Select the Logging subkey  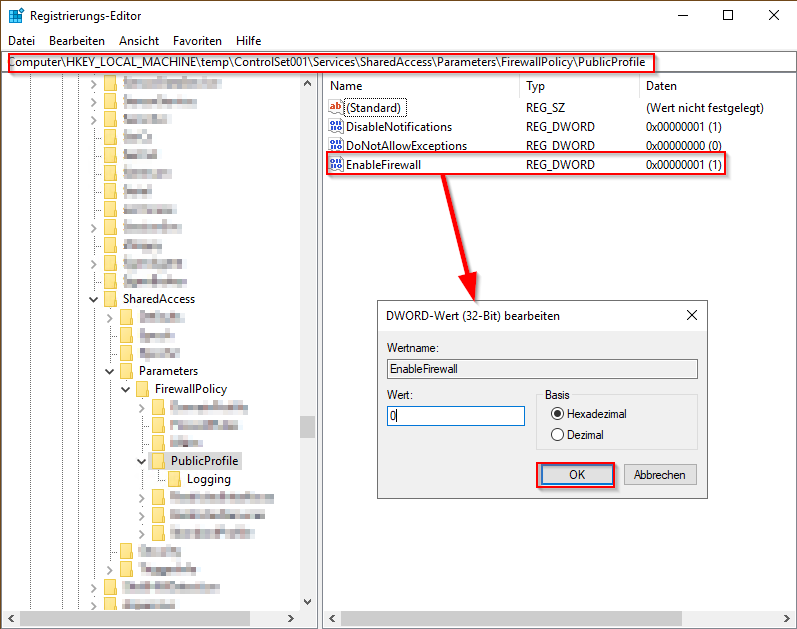208,479
